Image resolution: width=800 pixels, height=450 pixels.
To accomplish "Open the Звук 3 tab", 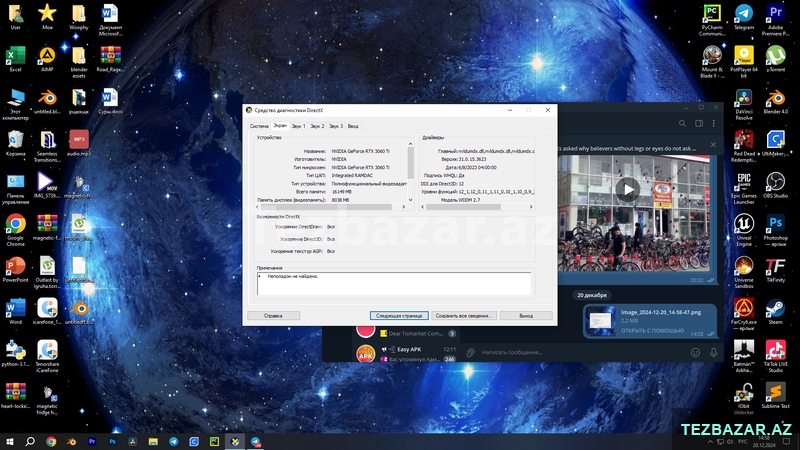I will click(336, 126).
